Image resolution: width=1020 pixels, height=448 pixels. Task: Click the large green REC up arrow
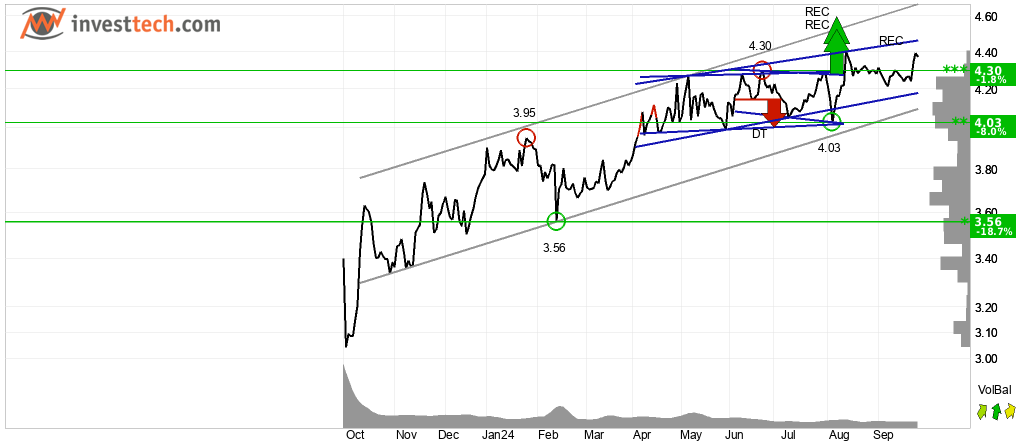coord(837,46)
